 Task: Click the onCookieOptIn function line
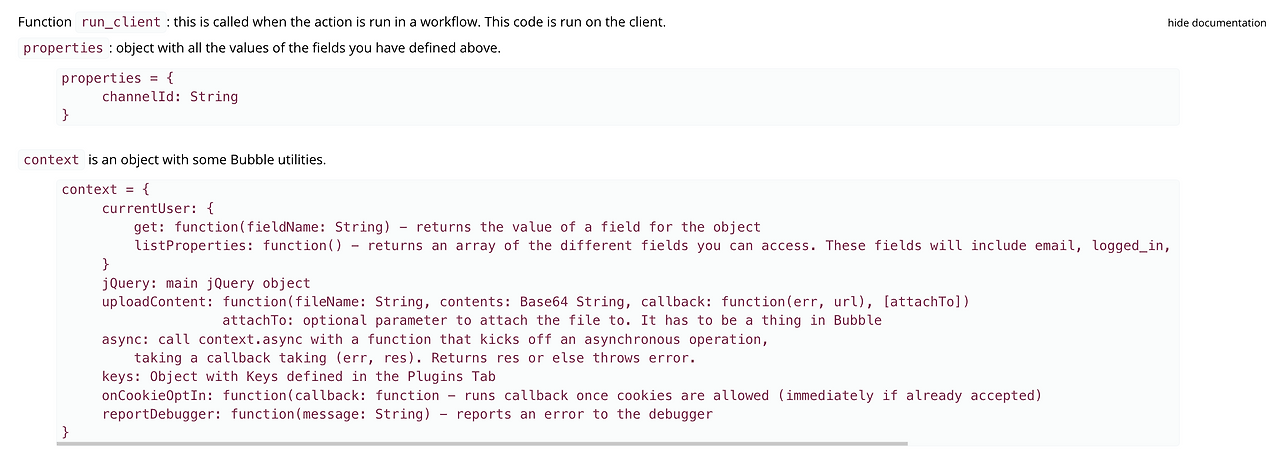pyautogui.click(x=571, y=395)
